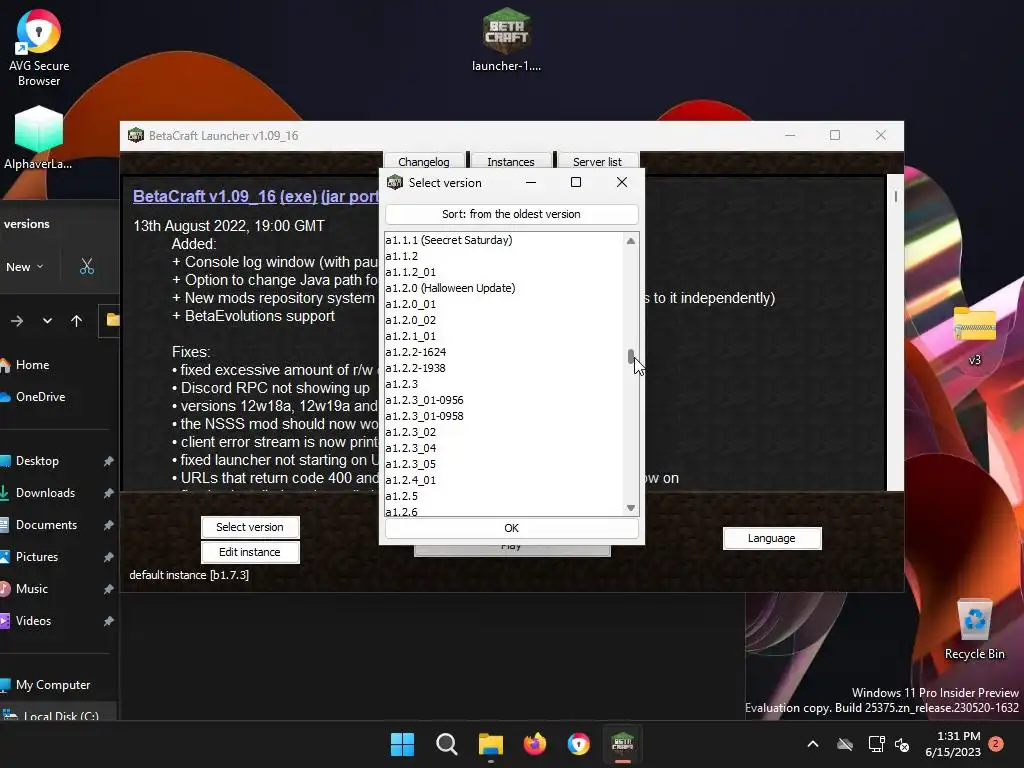Image resolution: width=1024 pixels, height=768 pixels.
Task: Switch to the BetaCraft taskbar icon
Action: [x=622, y=744]
